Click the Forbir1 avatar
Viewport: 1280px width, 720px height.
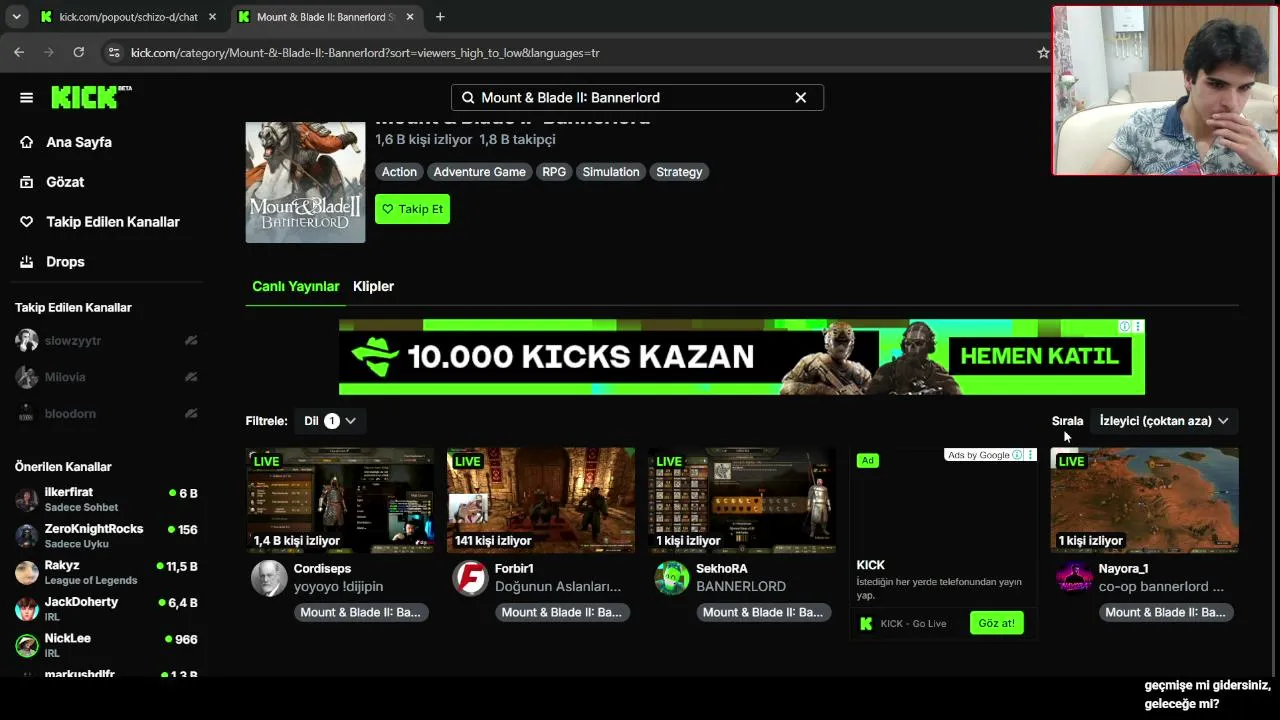(470, 578)
